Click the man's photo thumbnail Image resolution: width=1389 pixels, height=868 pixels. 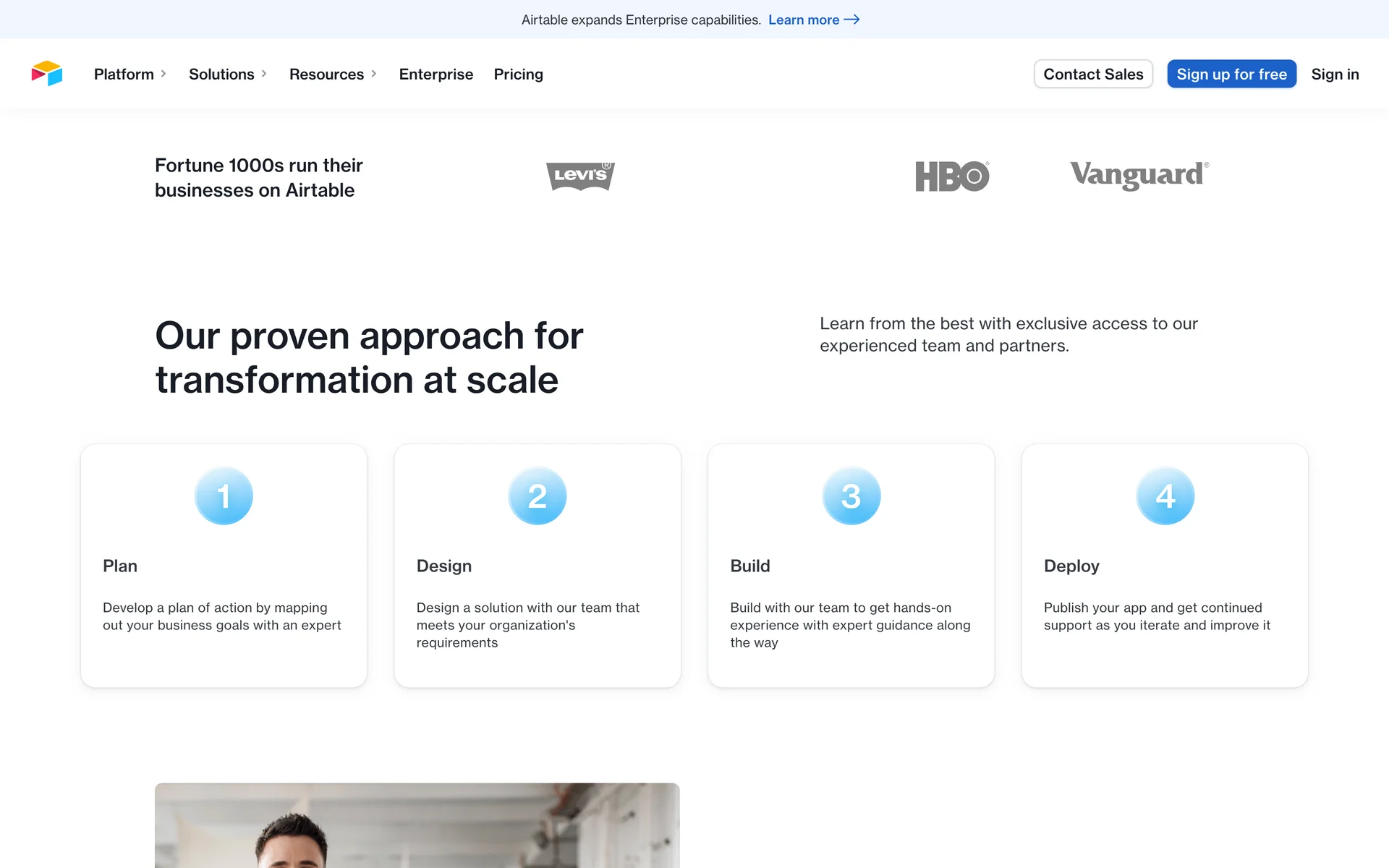click(417, 825)
